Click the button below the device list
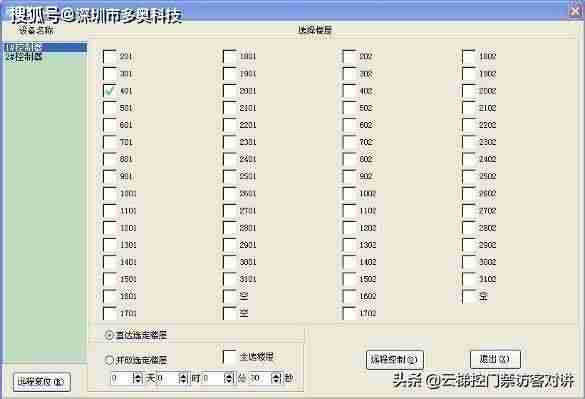This screenshot has width=585, height=399. click(42, 381)
